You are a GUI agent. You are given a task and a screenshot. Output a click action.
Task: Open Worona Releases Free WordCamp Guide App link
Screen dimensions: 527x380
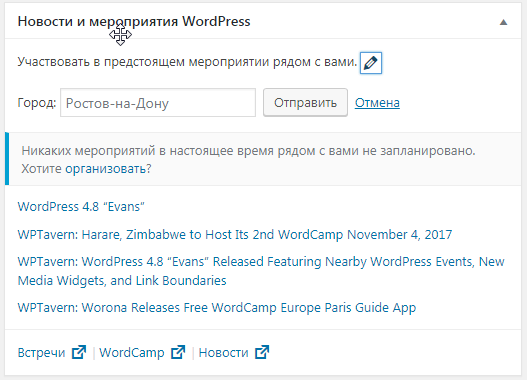(217, 308)
